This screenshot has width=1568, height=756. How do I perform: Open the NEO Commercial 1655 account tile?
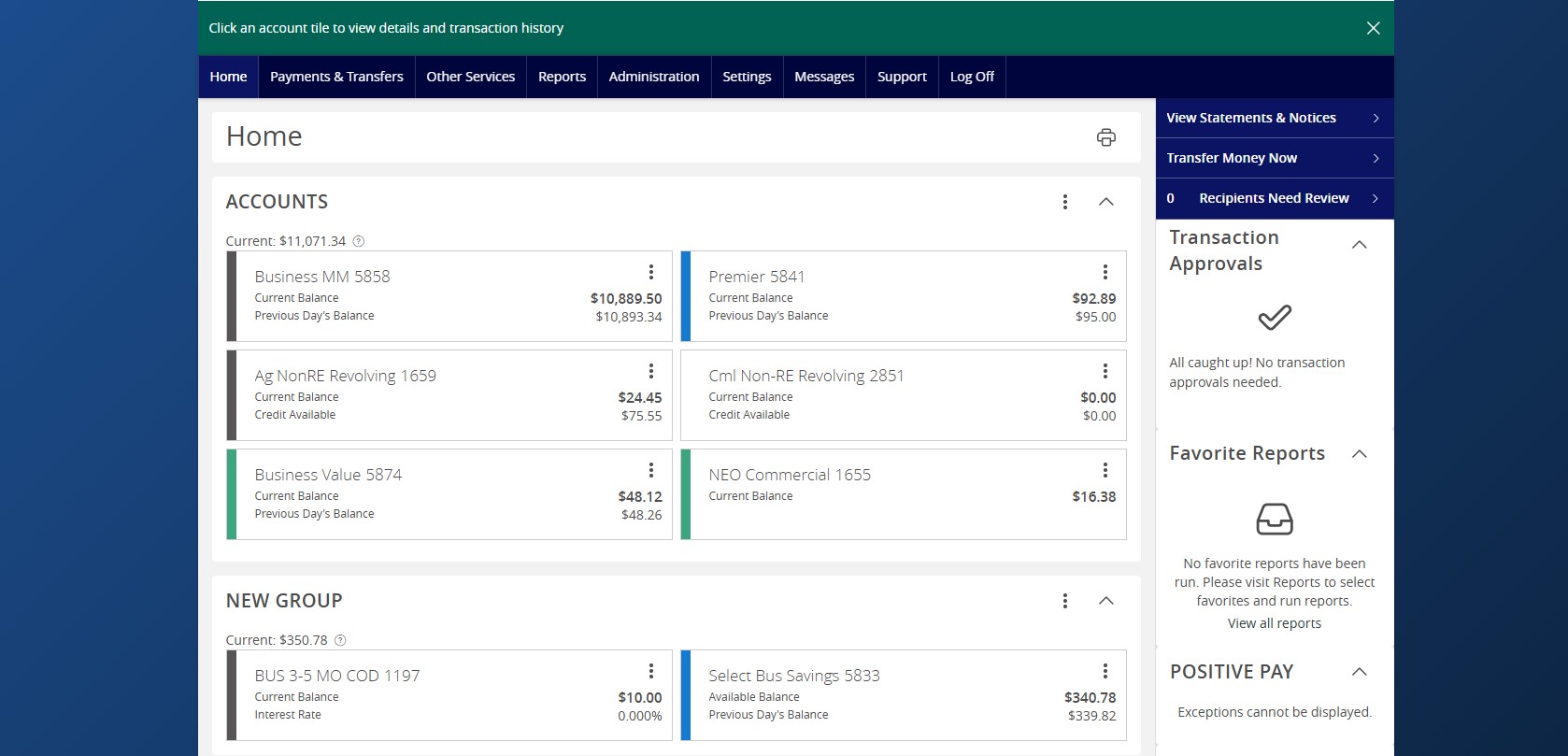pos(904,494)
